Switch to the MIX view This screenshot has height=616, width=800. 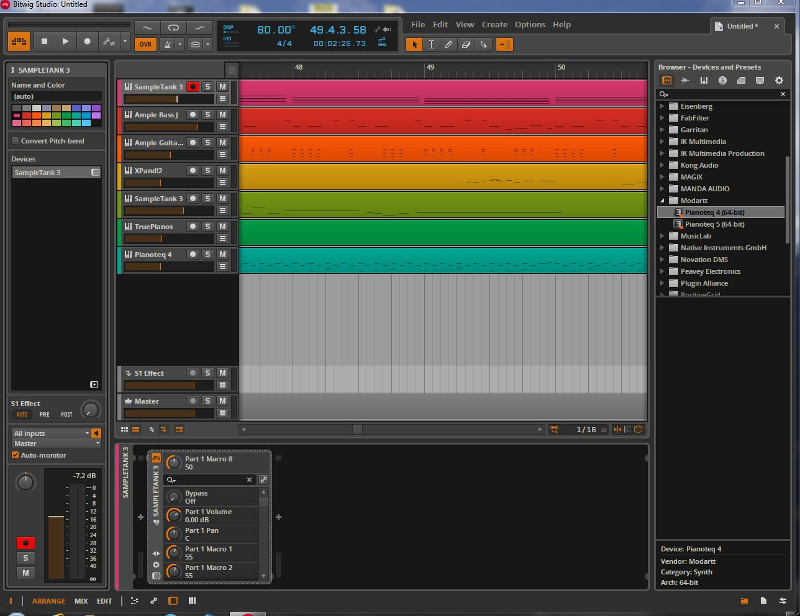tap(81, 601)
